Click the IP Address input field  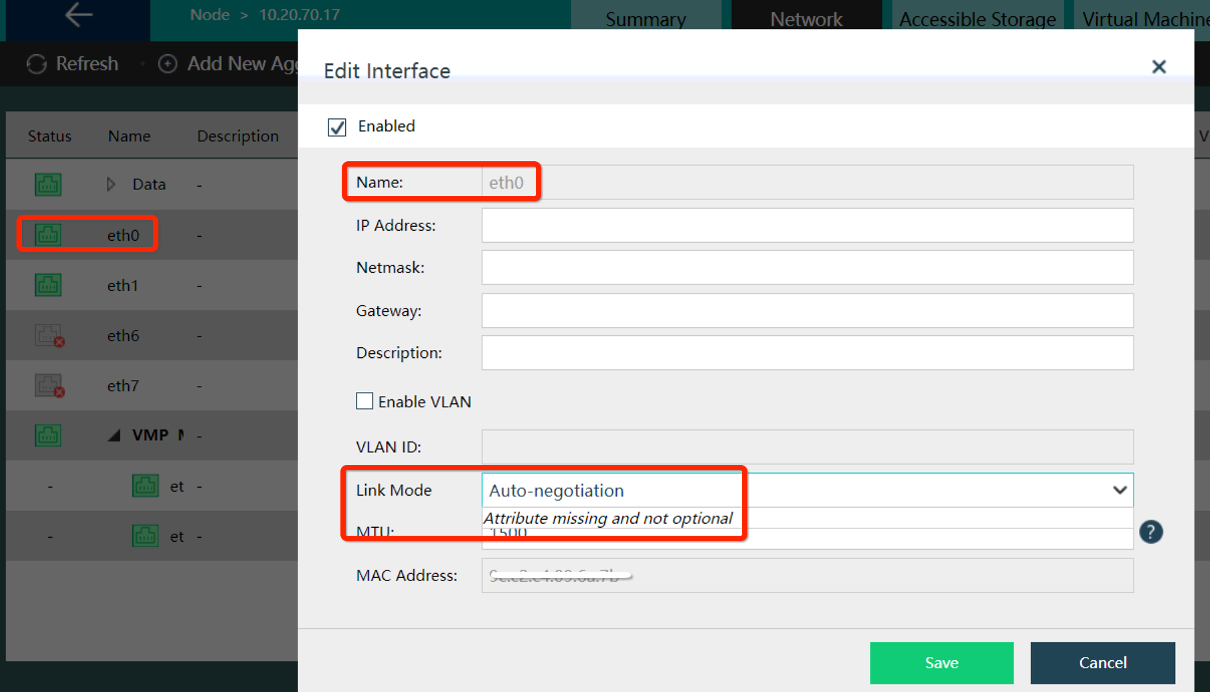(807, 225)
